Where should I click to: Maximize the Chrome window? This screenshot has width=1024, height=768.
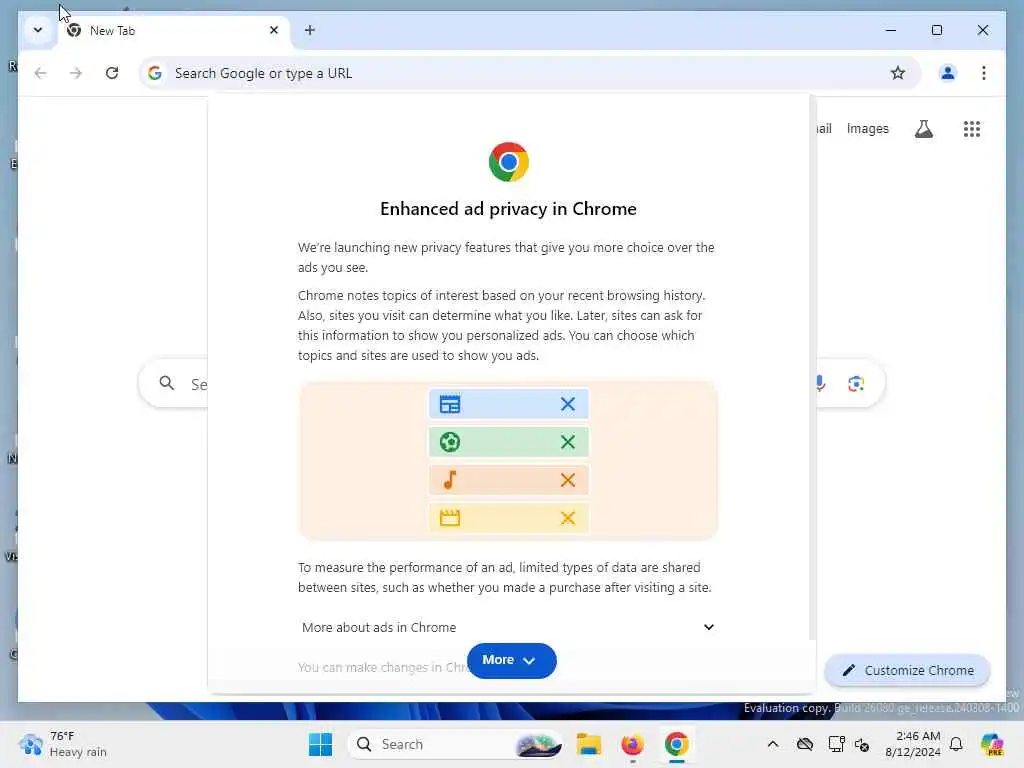coord(936,30)
